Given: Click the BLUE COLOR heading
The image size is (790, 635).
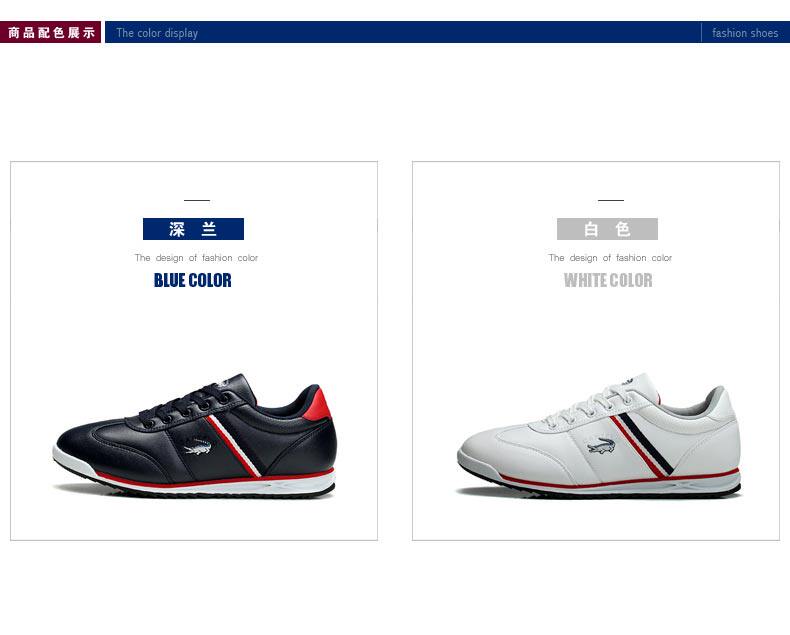Looking at the screenshot, I should click(192, 280).
